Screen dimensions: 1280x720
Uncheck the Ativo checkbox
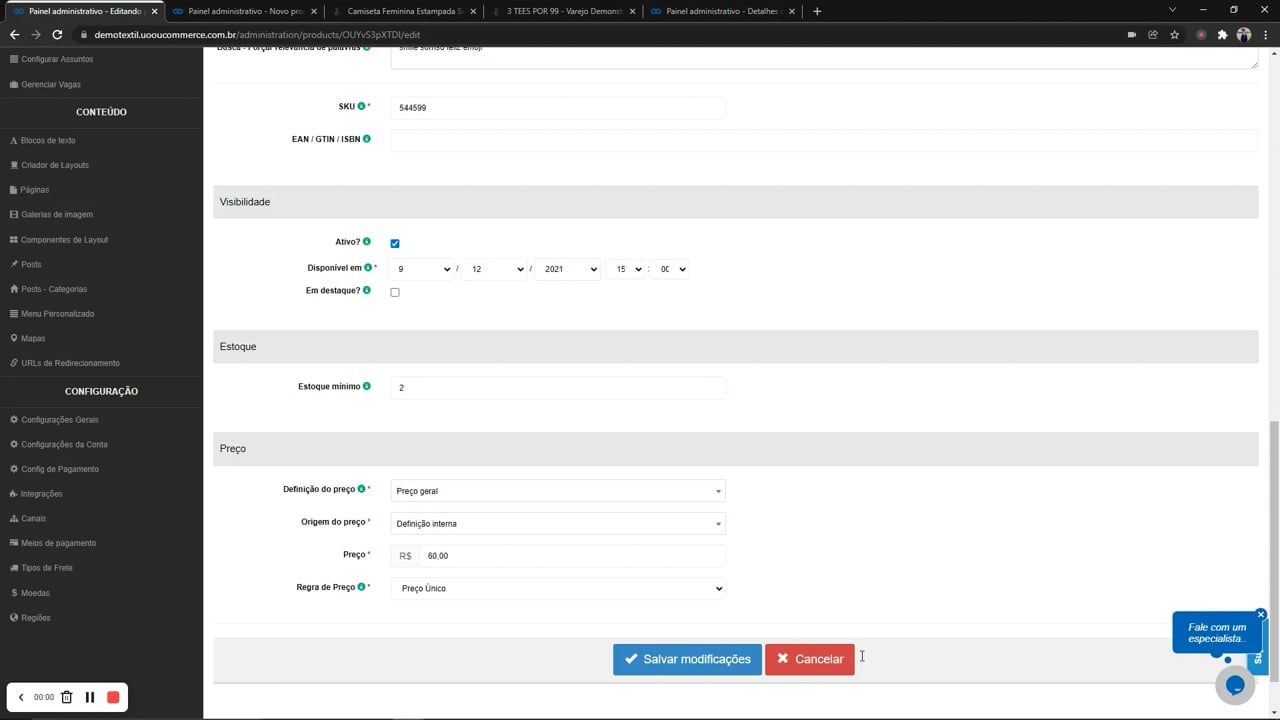point(394,243)
